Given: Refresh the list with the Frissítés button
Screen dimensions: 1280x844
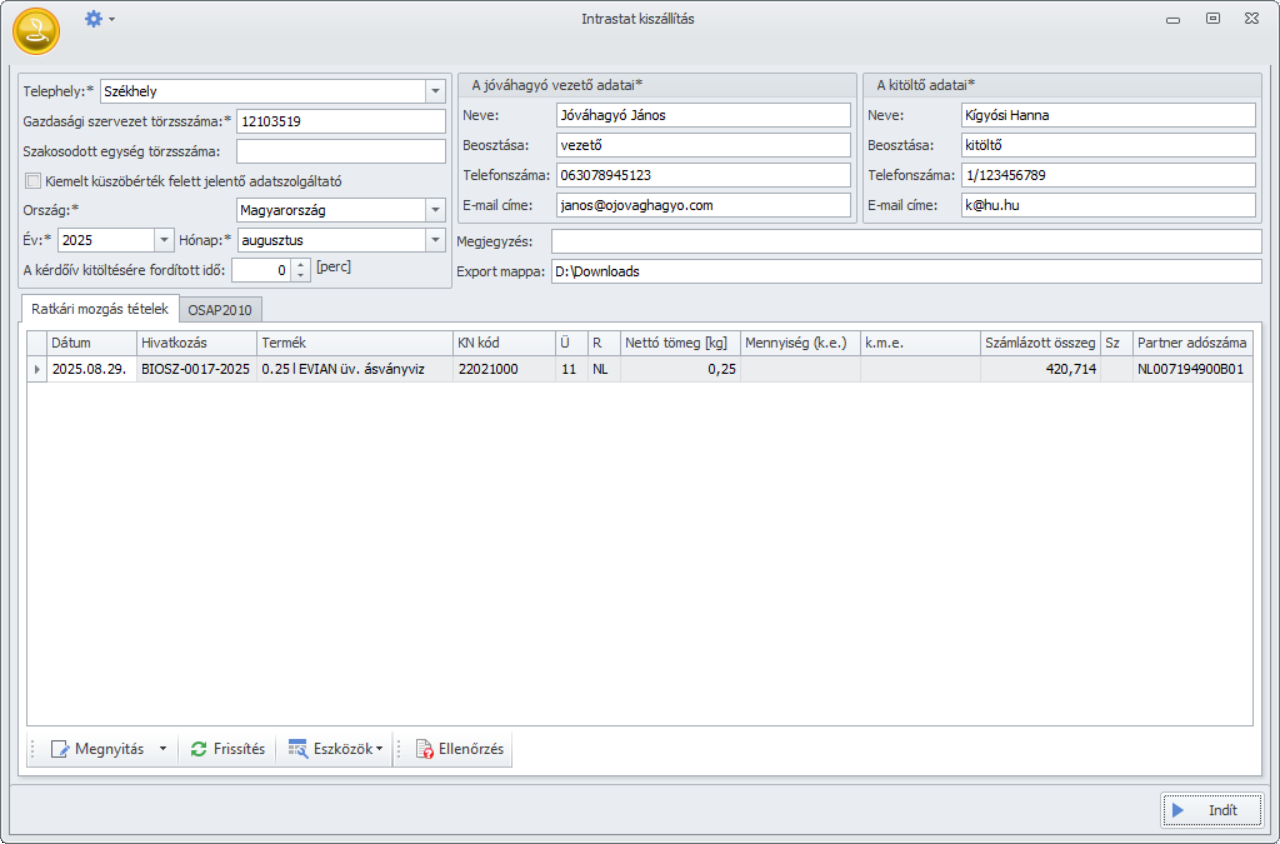Looking at the screenshot, I should (x=228, y=749).
